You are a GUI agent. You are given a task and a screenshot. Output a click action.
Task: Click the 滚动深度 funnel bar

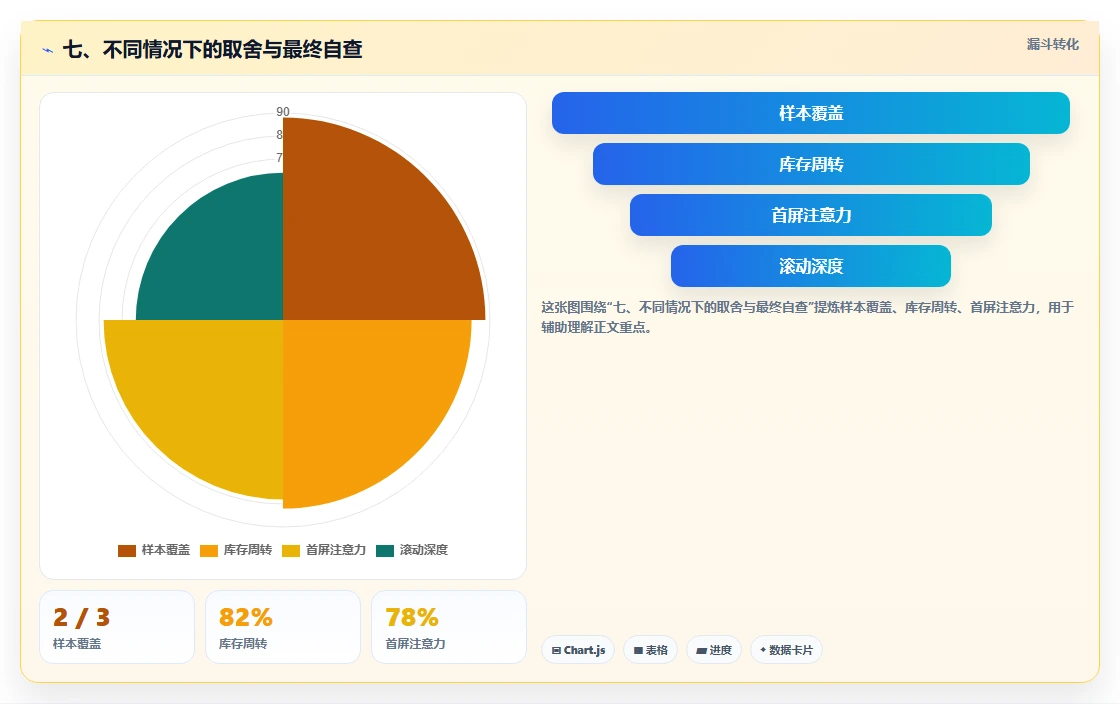point(811,266)
